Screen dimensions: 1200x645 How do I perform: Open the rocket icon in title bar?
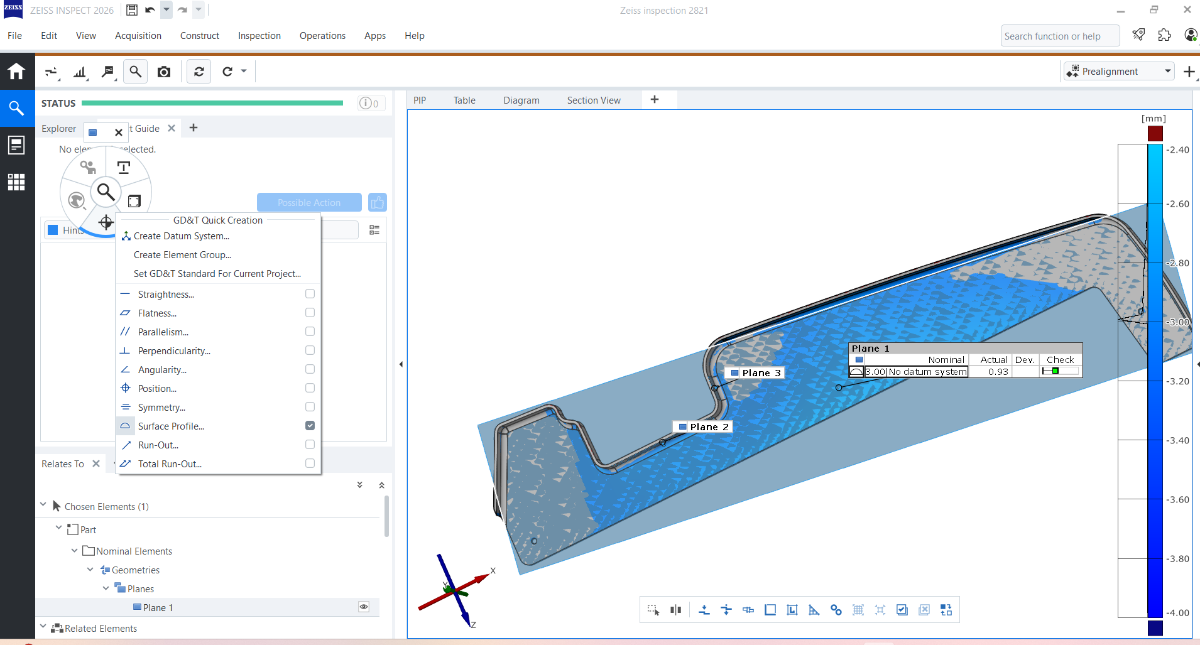coord(1138,35)
